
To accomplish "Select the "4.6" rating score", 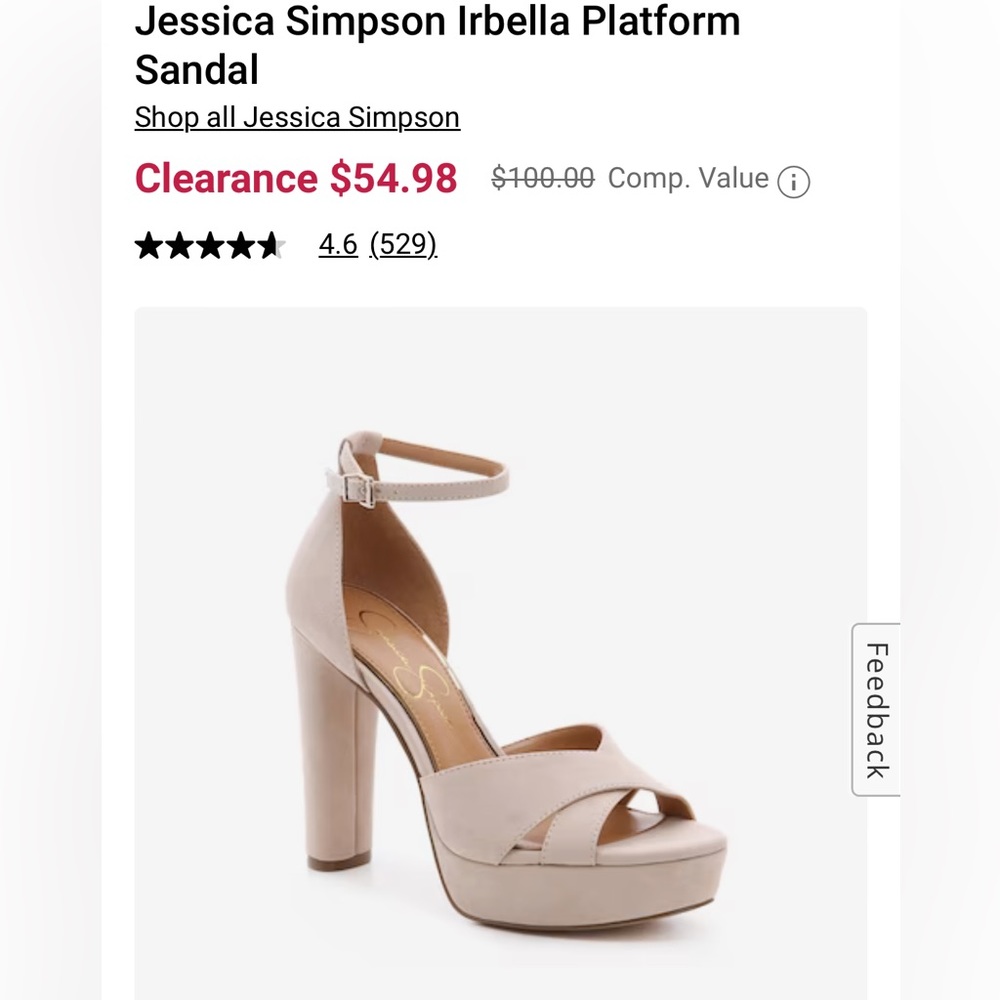I will pyautogui.click(x=335, y=243).
